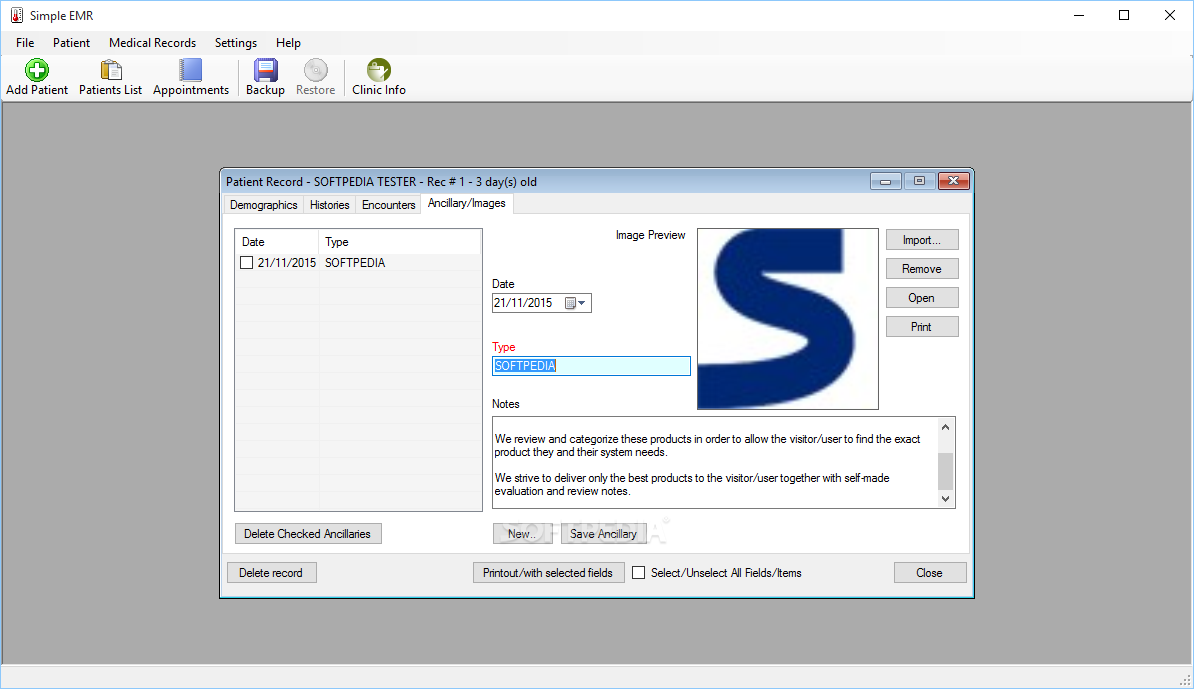Click the Remove image button
The image size is (1194, 689).
click(x=921, y=269)
